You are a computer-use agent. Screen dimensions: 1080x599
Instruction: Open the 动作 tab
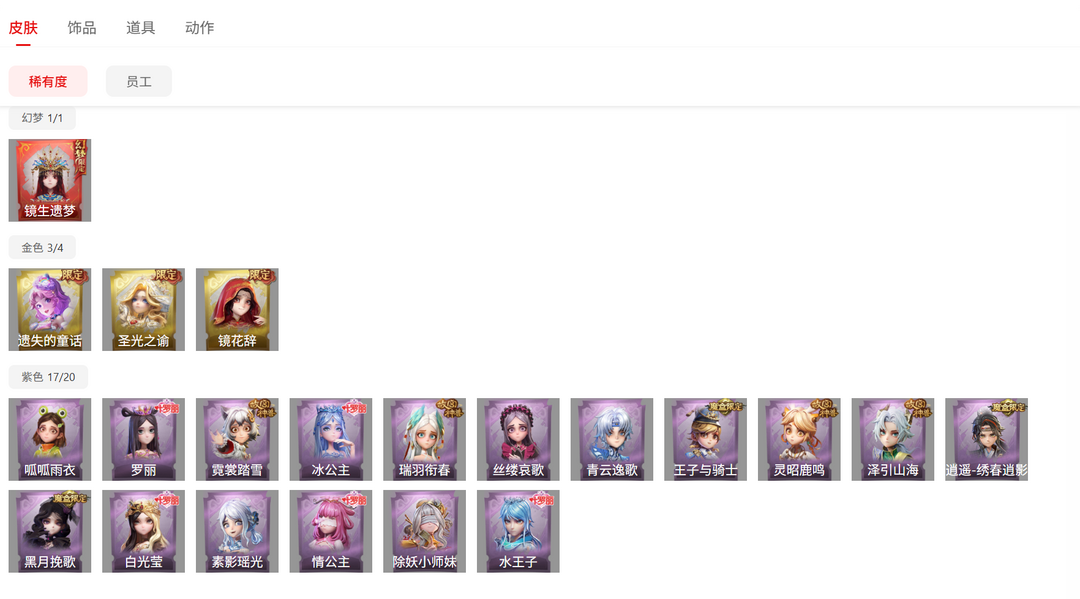(200, 28)
